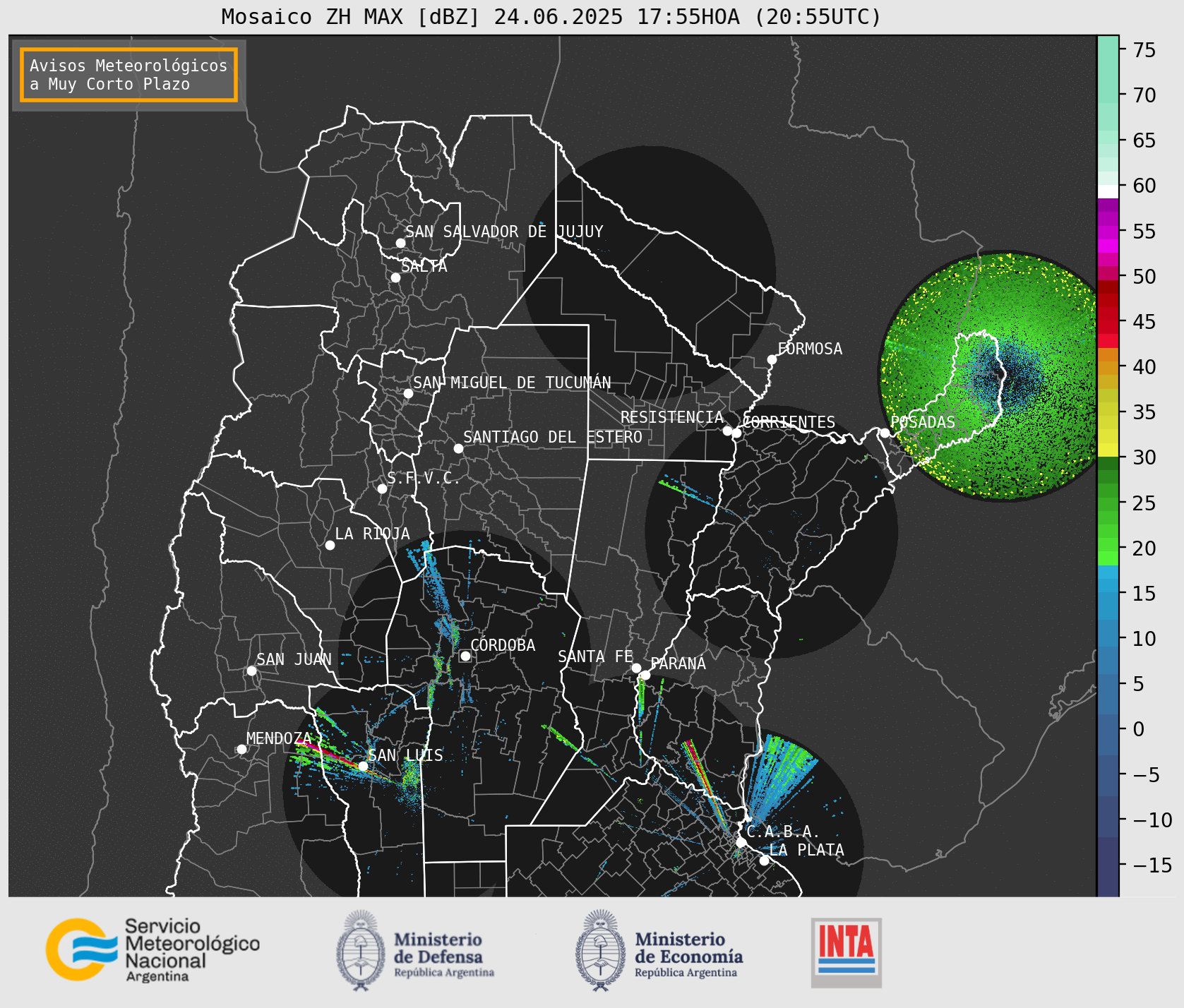Select the San Juan city dot
1184x1008 pixels.
251,671
